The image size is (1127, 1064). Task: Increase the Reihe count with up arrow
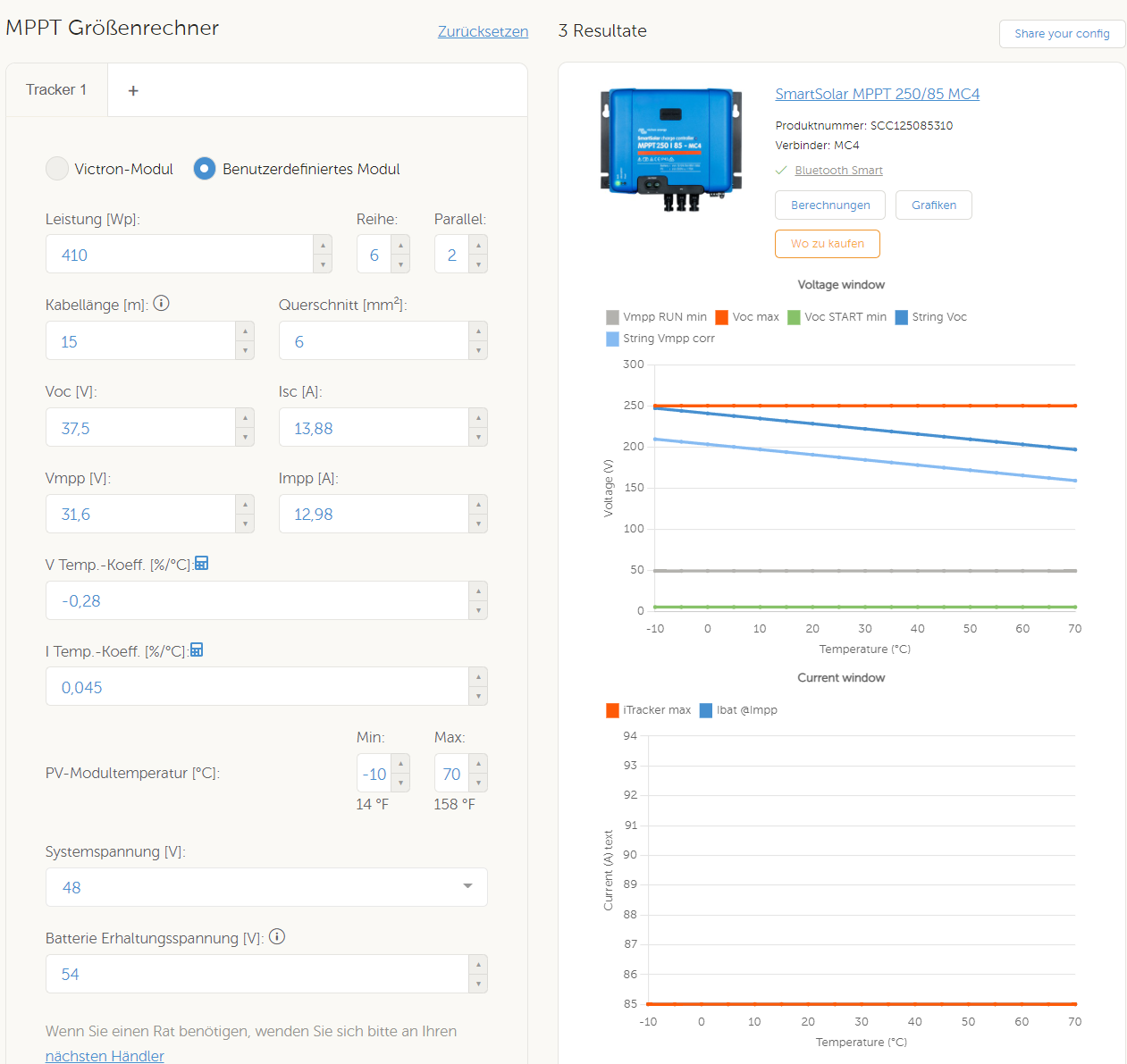coord(400,245)
